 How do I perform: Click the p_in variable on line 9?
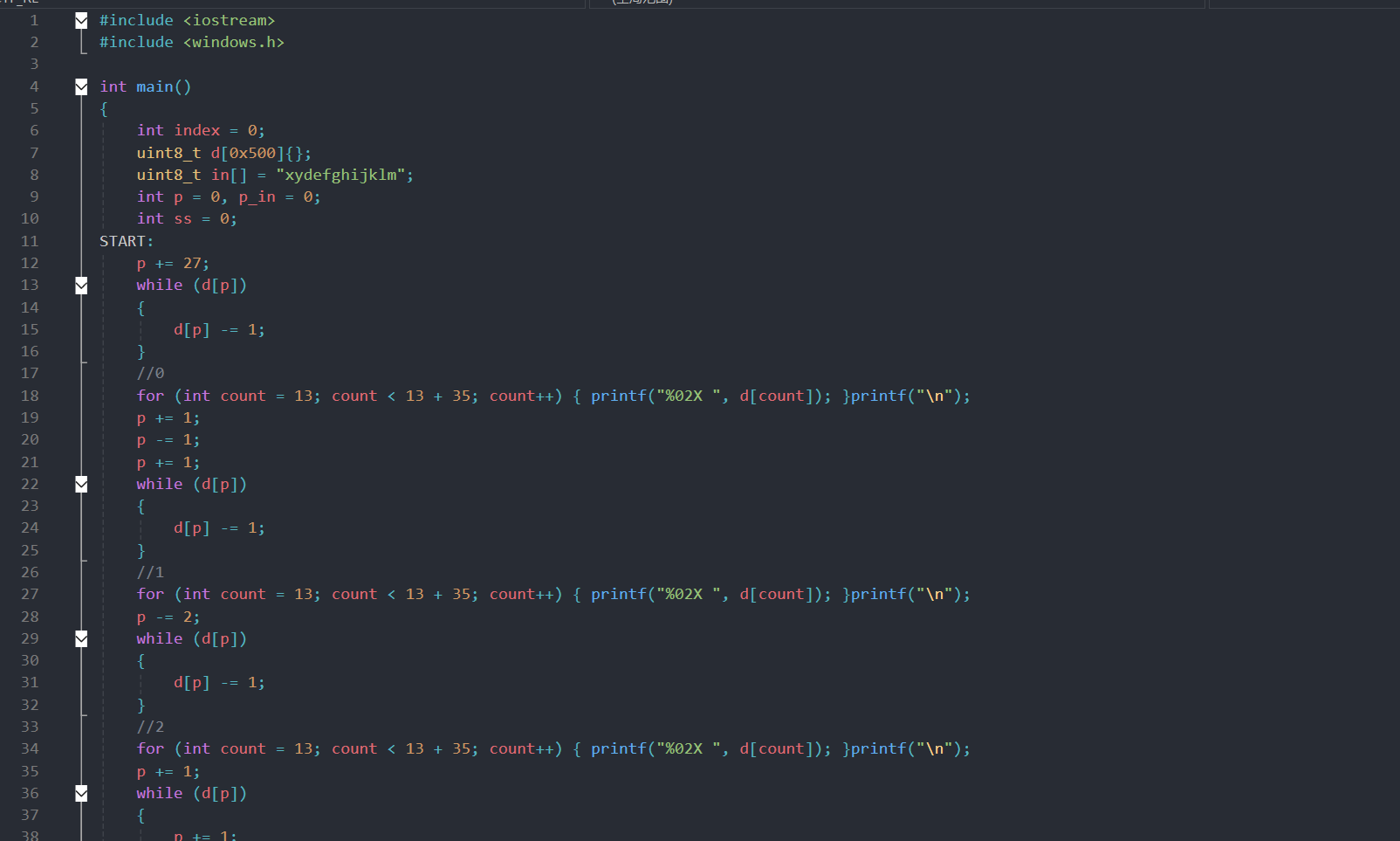[x=257, y=196]
